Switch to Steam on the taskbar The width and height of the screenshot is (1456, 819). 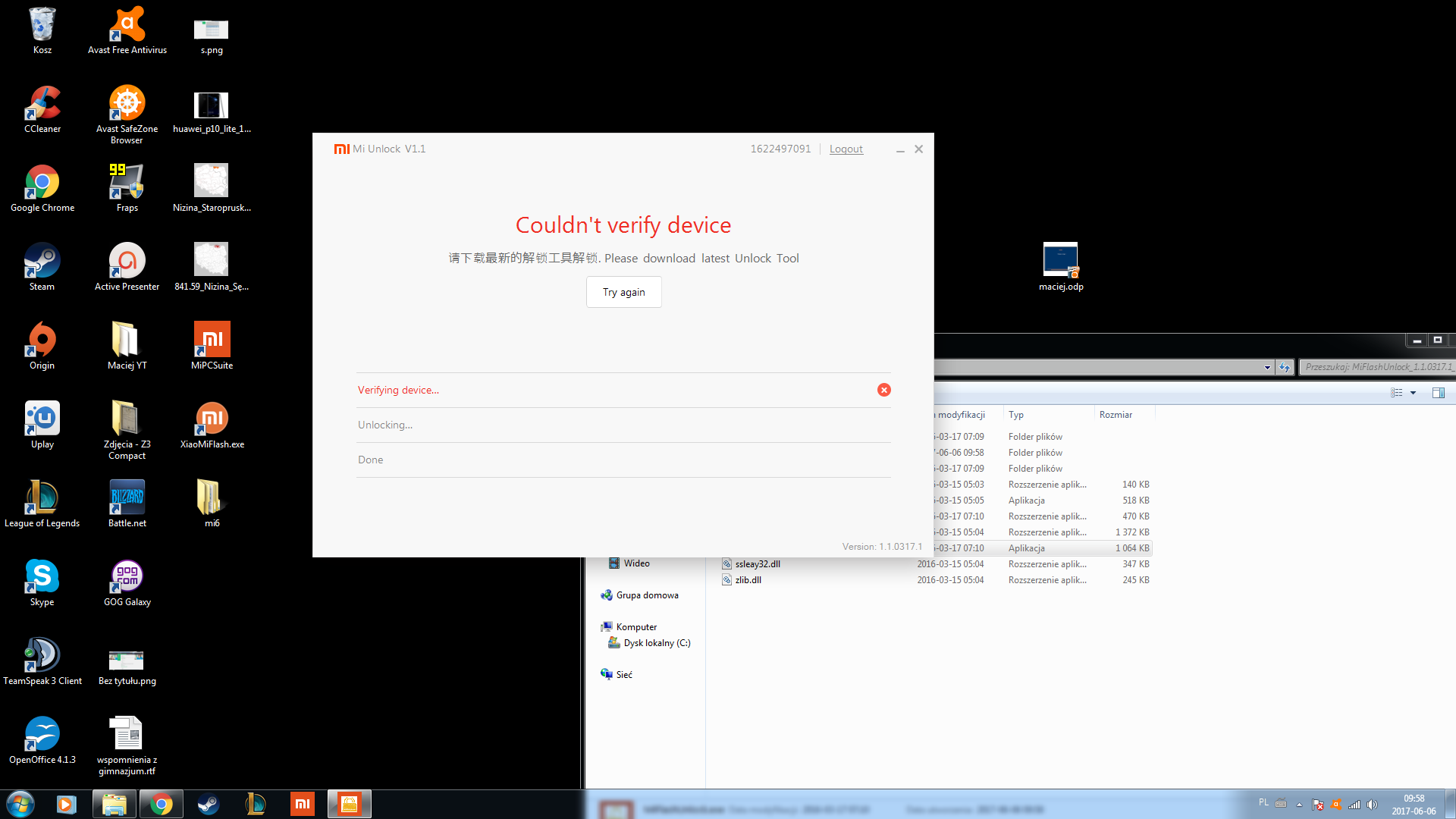click(x=208, y=804)
